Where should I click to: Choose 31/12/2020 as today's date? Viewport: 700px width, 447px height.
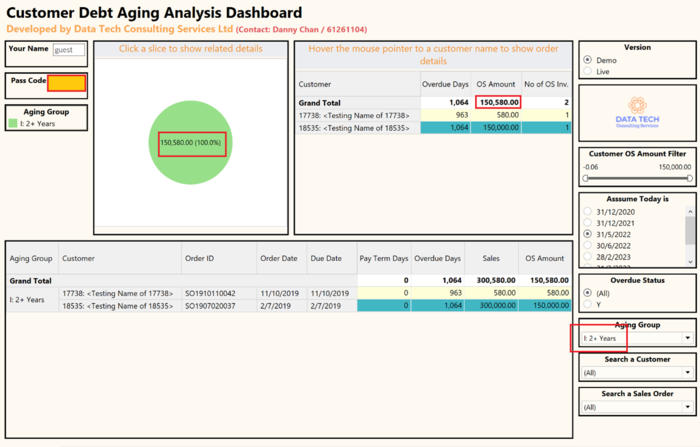587,213
